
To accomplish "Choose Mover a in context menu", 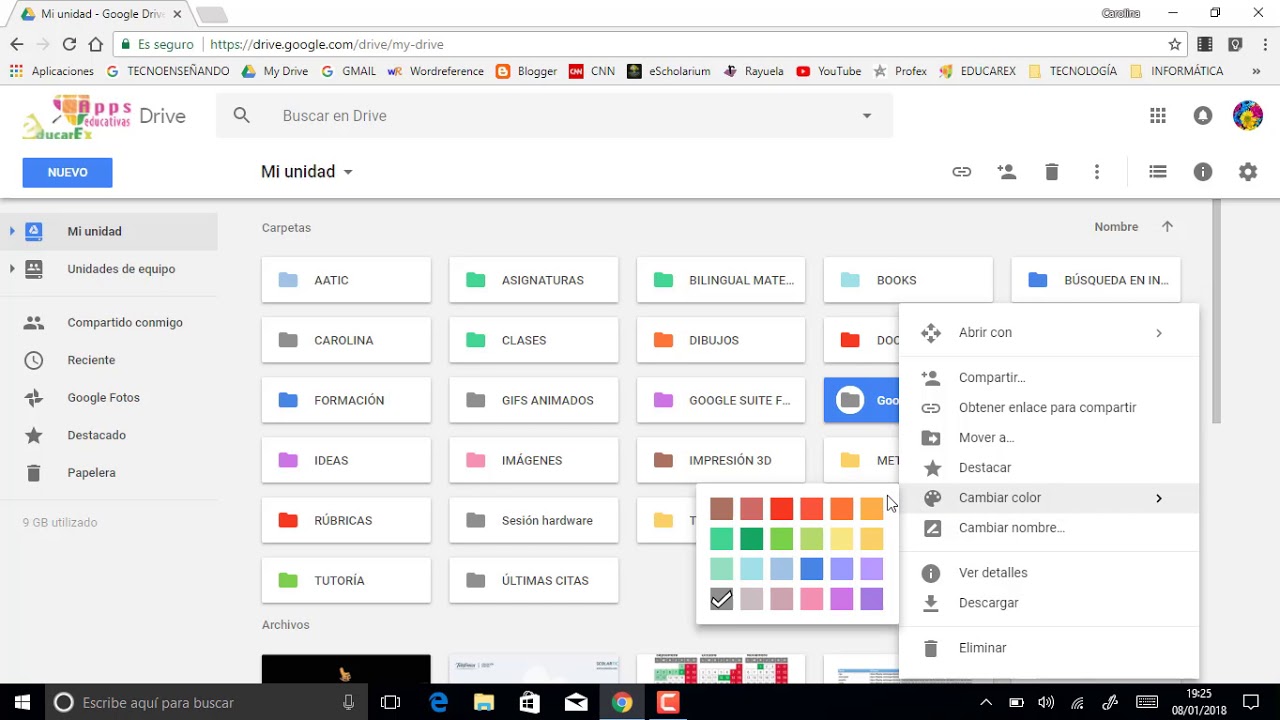I will point(1049,438).
